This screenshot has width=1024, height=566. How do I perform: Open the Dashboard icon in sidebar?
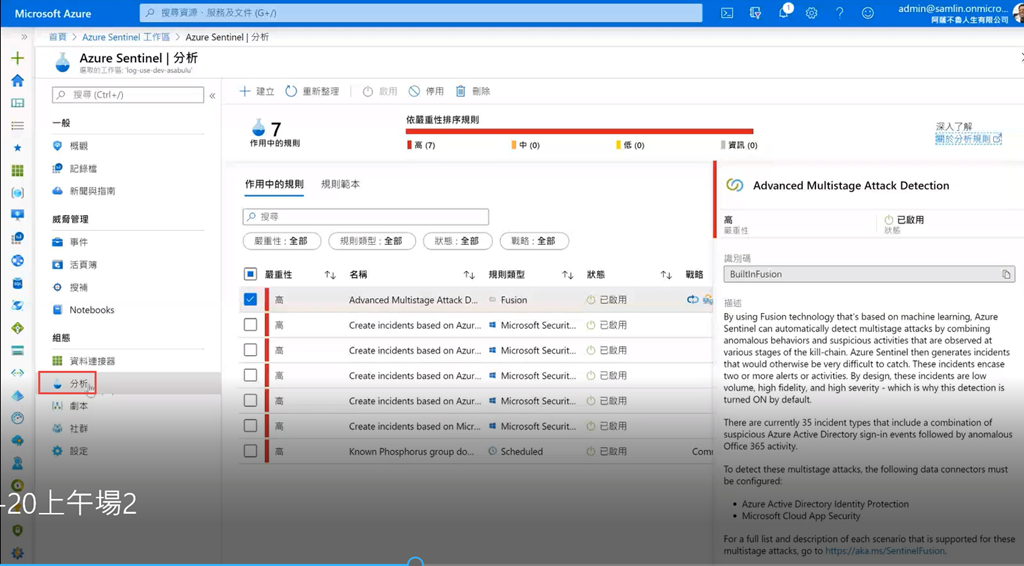(18, 103)
